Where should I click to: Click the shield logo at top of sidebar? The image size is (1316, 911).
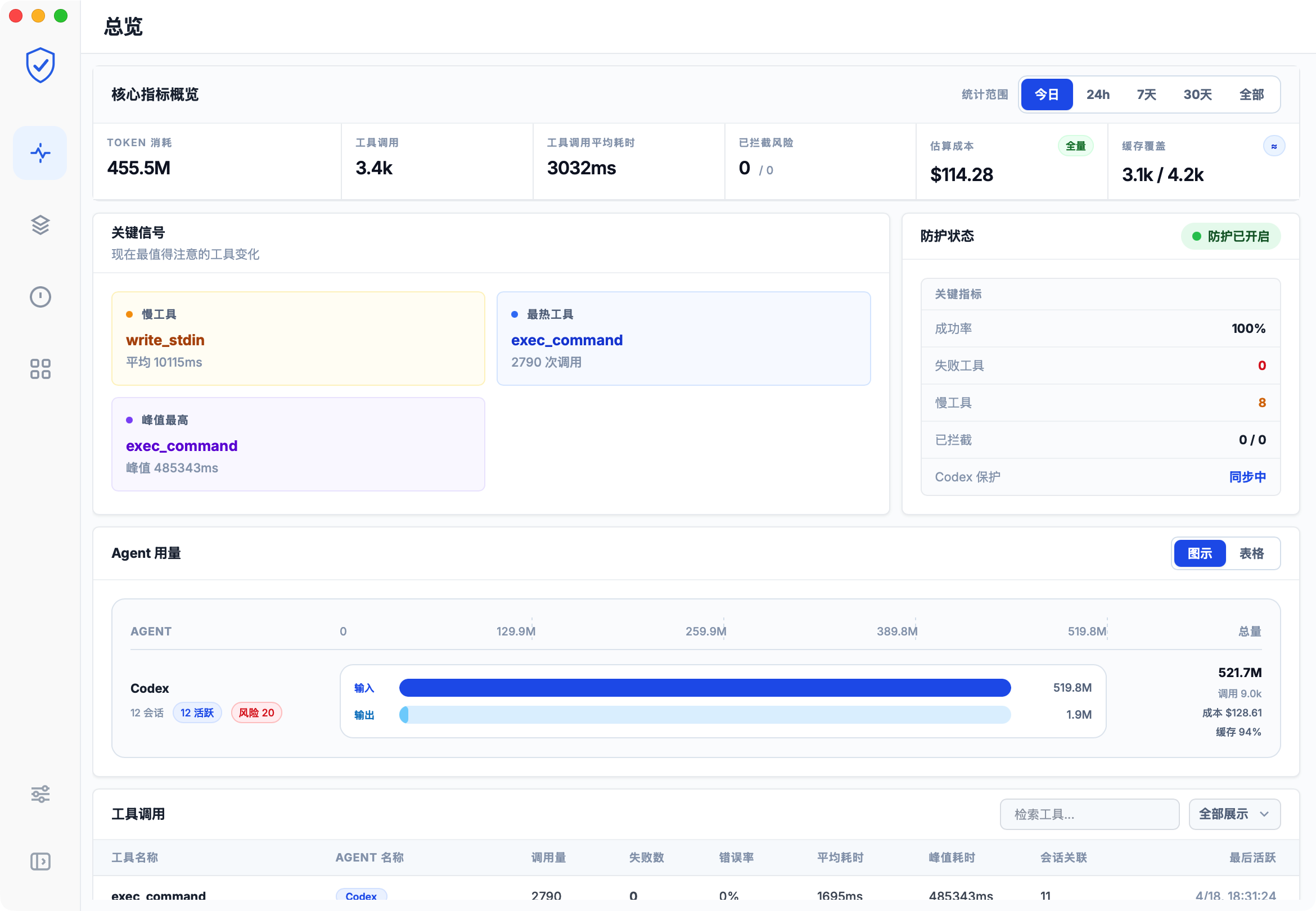[x=39, y=65]
